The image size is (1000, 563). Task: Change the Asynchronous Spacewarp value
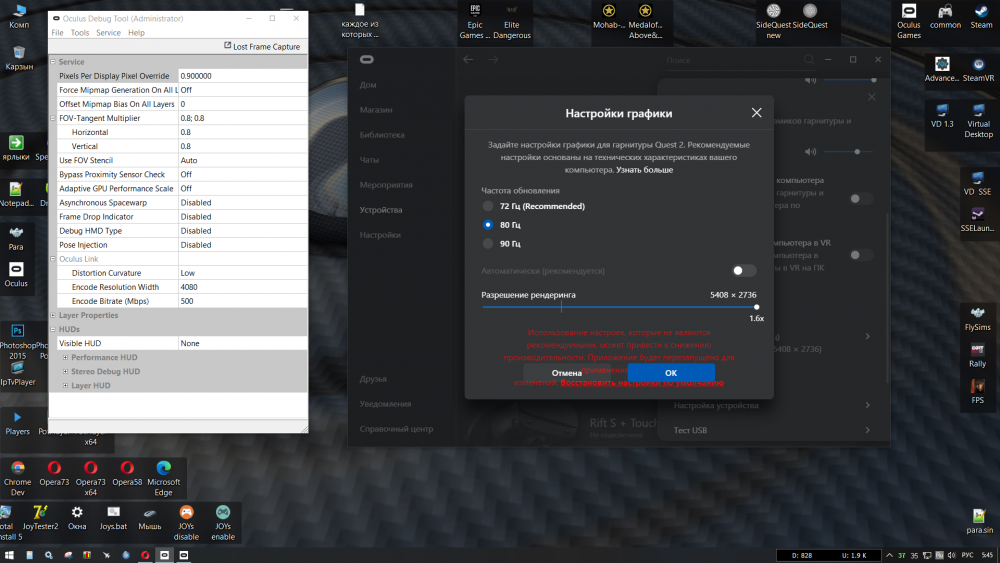[242, 203]
